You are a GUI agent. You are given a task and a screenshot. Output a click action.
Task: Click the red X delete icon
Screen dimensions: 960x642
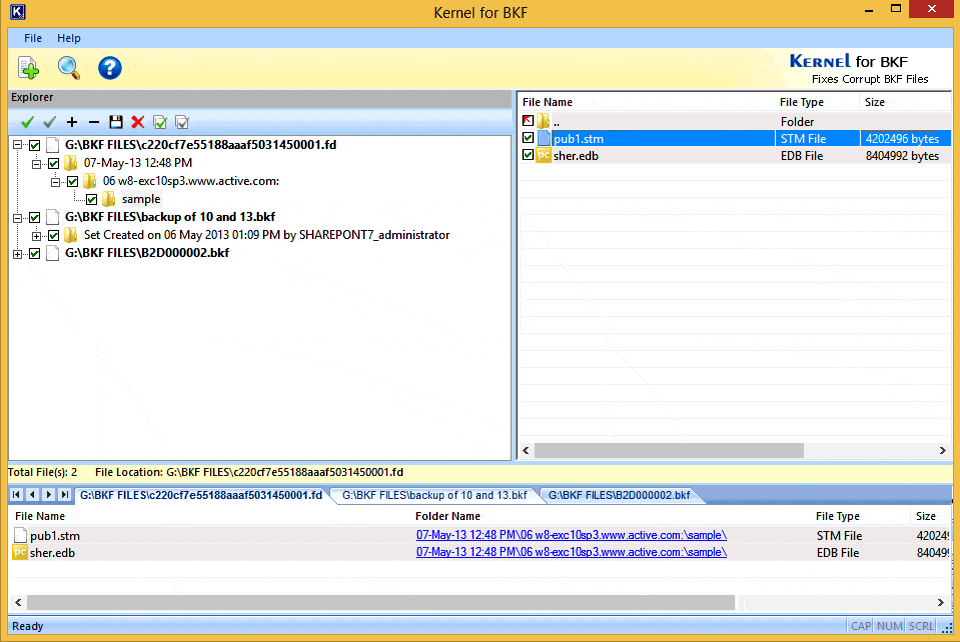tap(138, 122)
